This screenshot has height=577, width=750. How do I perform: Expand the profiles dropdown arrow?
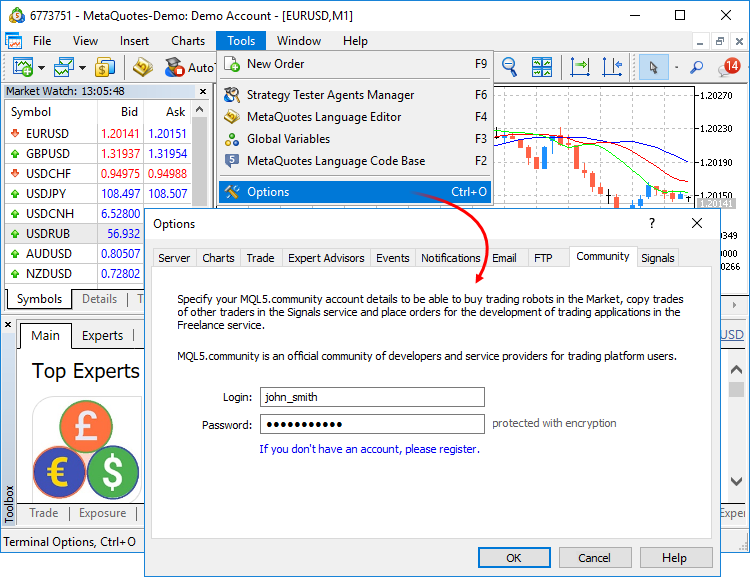tap(82, 68)
